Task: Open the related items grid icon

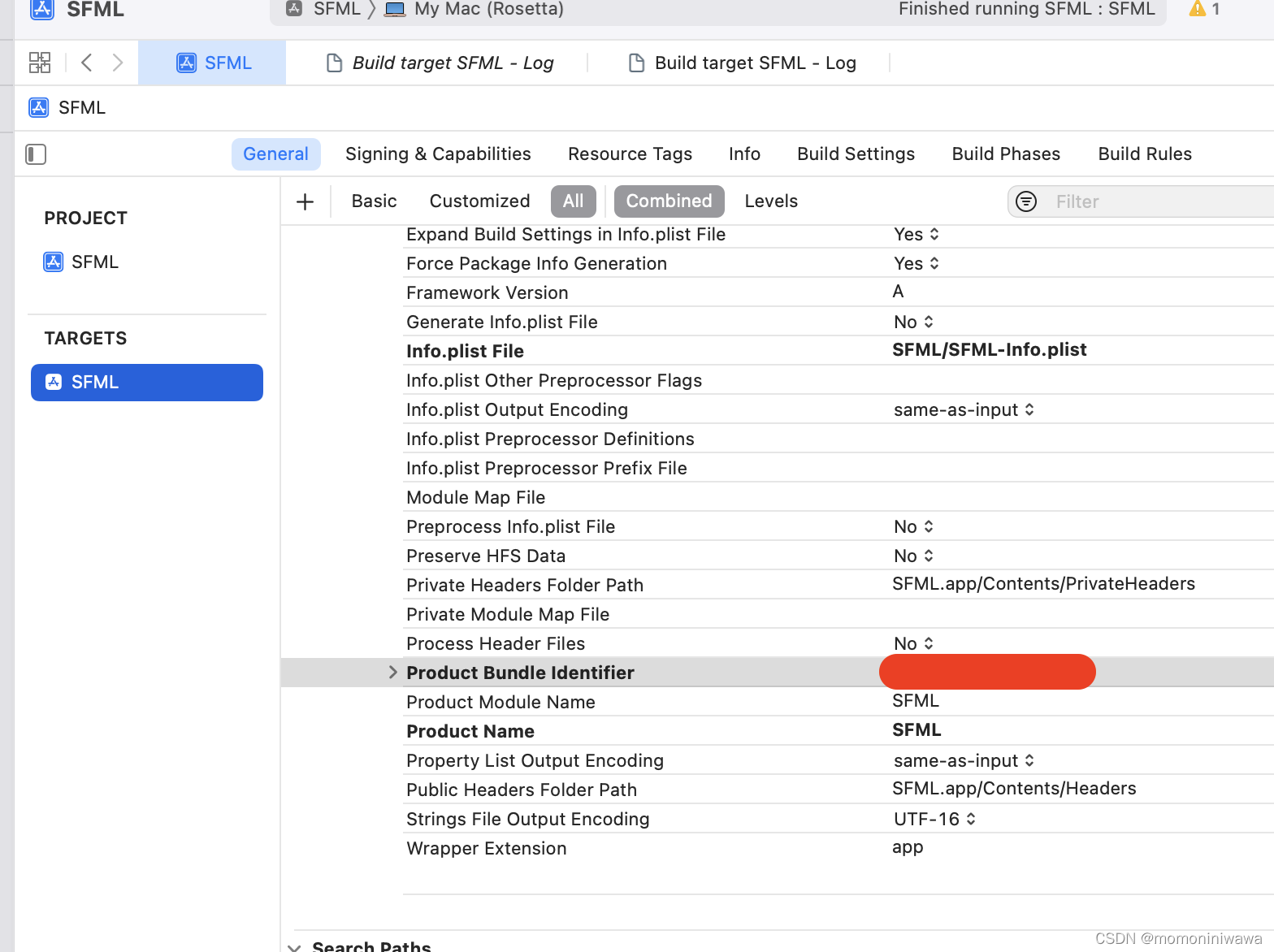Action: [39, 63]
